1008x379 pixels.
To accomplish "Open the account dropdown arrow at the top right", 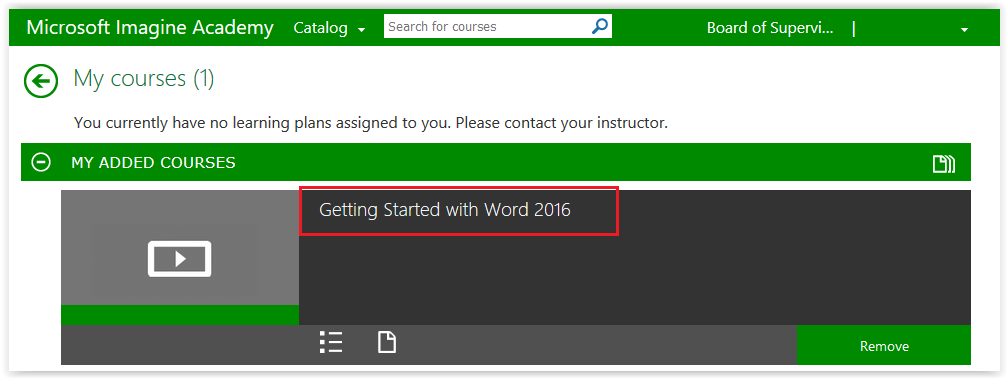I will coord(964,30).
